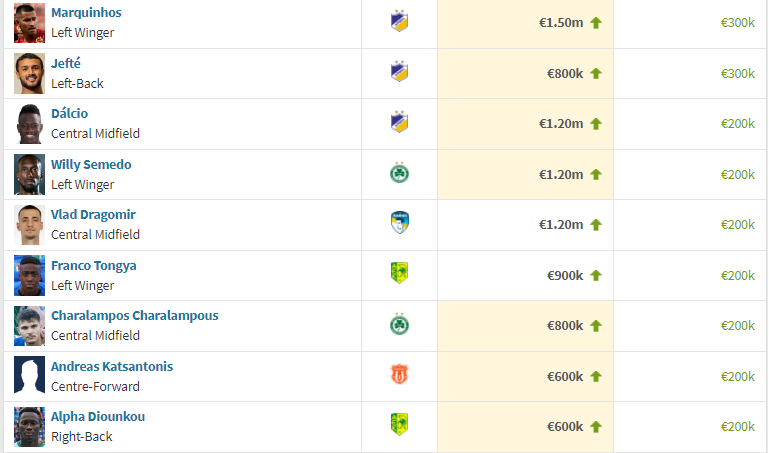Click the red crest beside Andreas Katsantonis

(399, 376)
